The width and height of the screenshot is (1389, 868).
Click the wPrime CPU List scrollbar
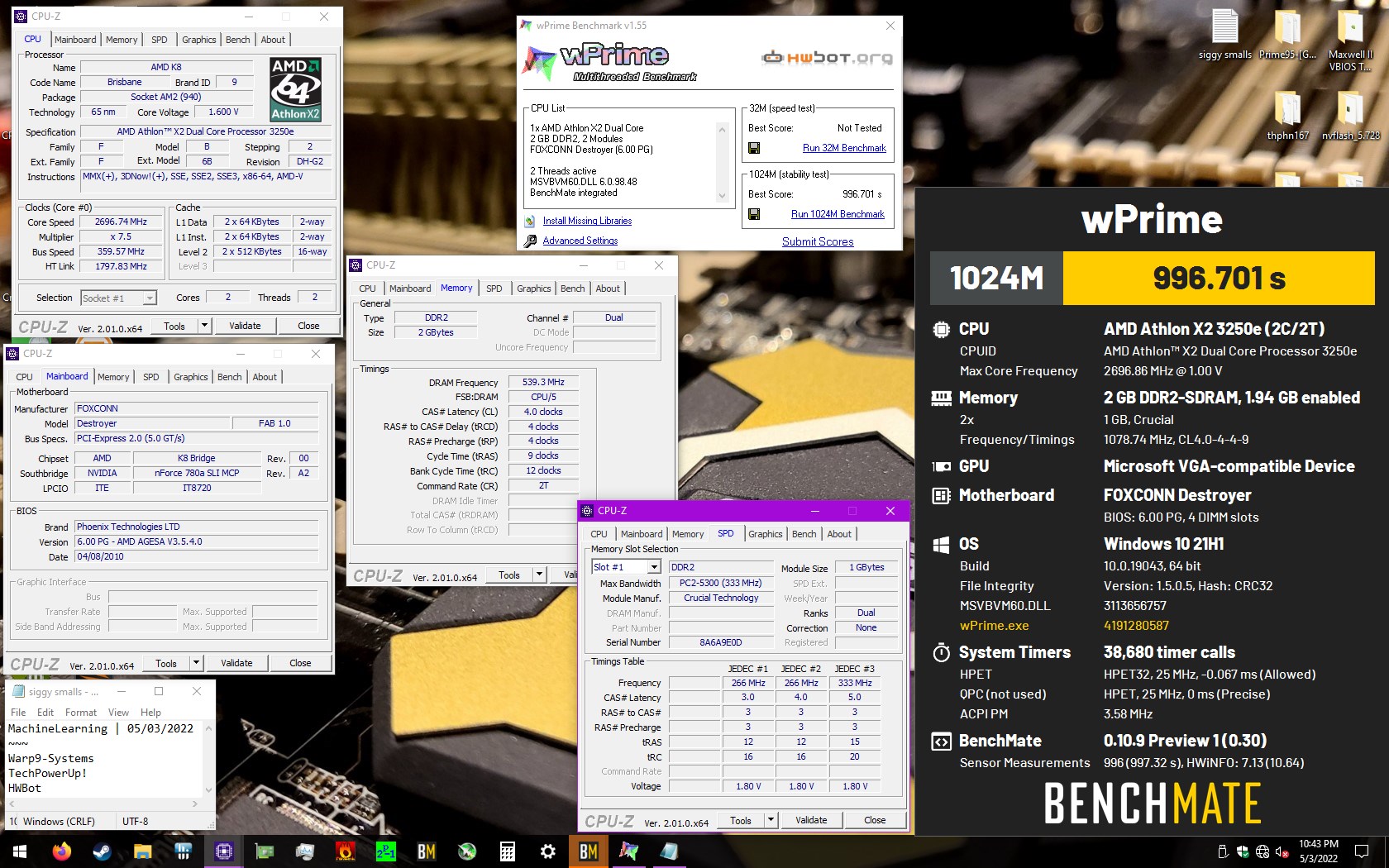click(x=722, y=163)
